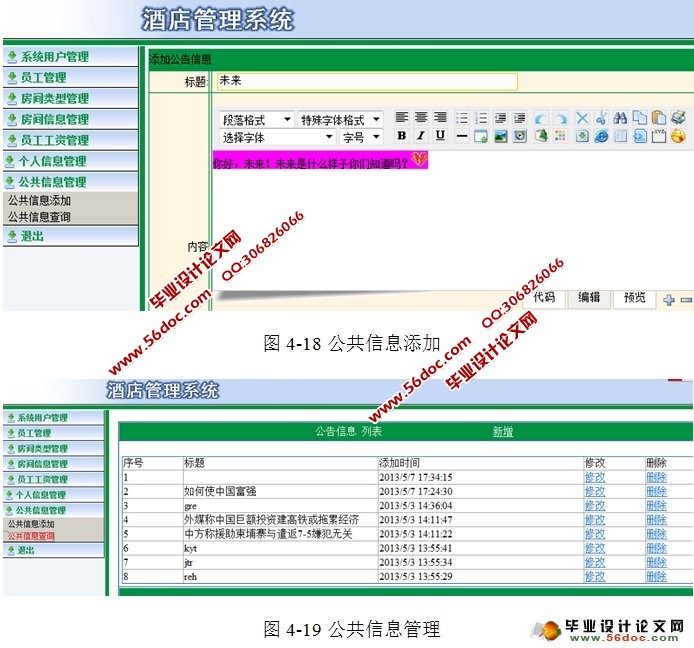Open the 段落格式 dropdown

click(256, 120)
